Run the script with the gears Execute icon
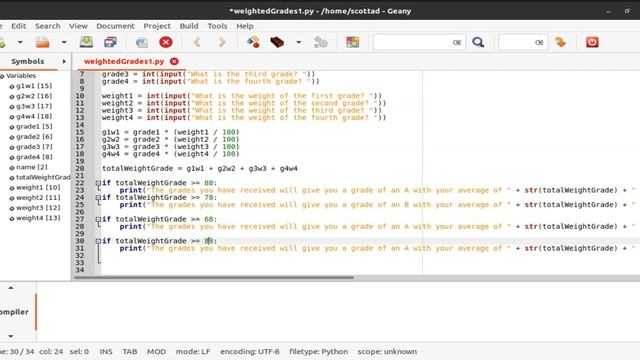 click(x=321, y=42)
